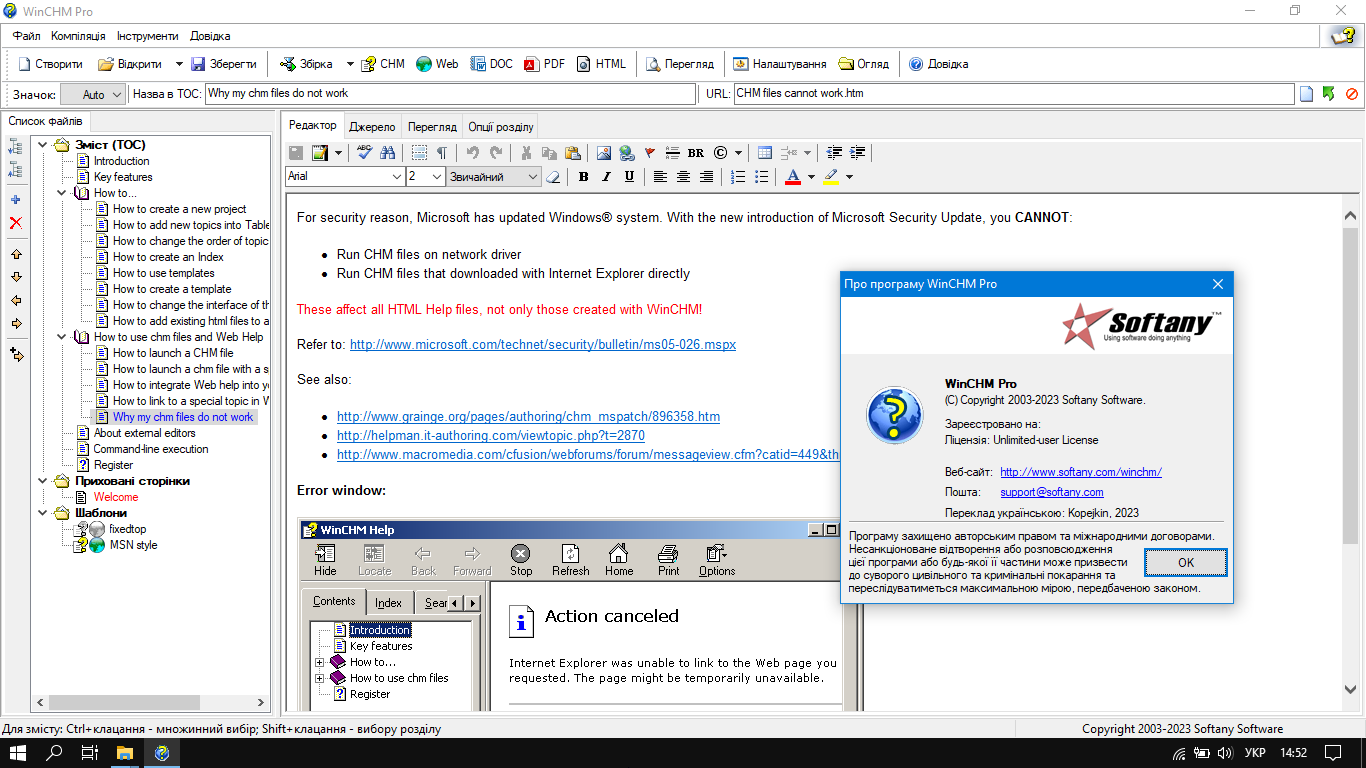
Task: Open the font color dropdown arrow
Action: (811, 177)
